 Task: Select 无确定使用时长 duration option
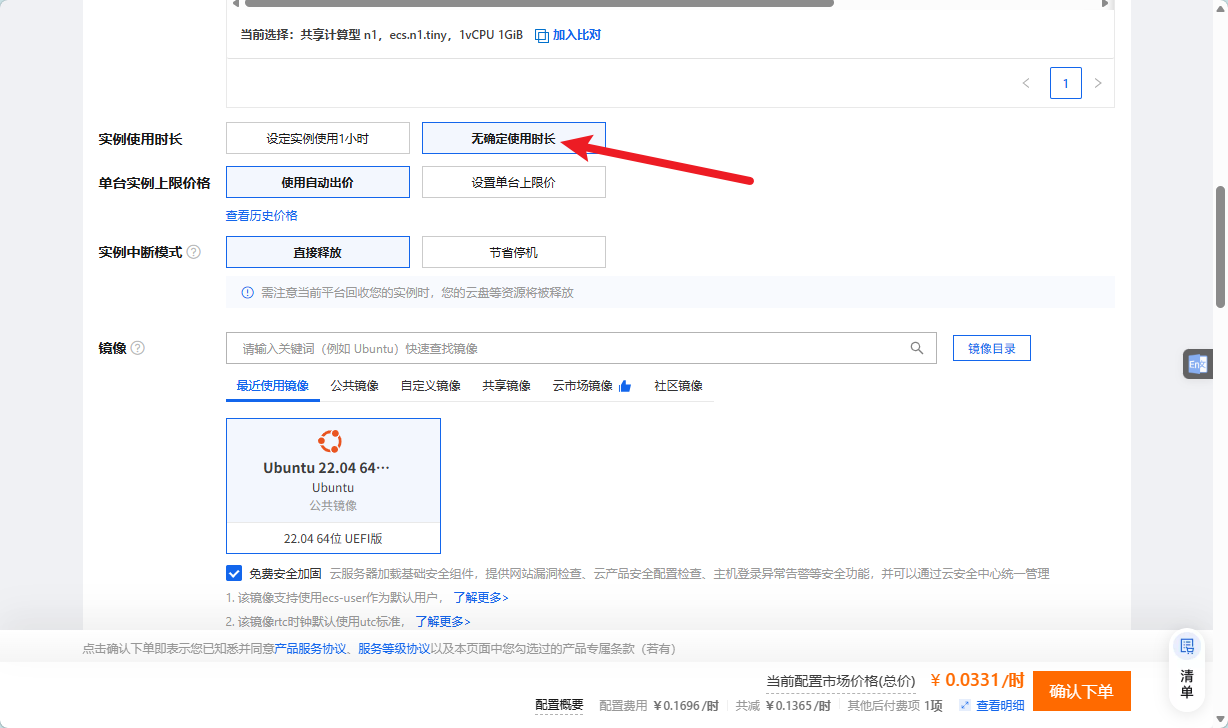[x=514, y=138]
